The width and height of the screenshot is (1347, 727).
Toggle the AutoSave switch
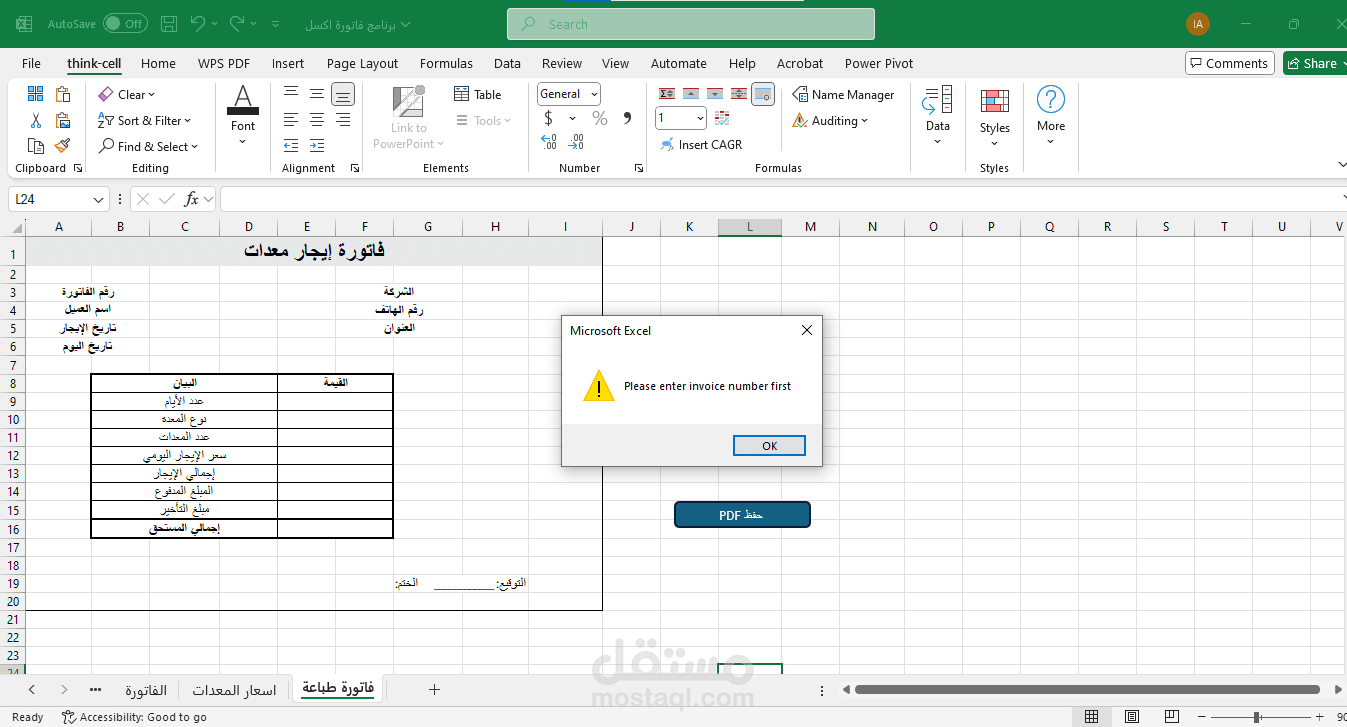point(125,23)
